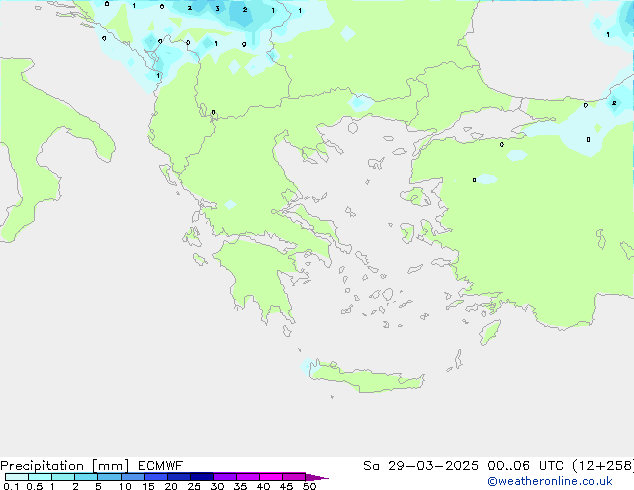The height and width of the screenshot is (490, 634).
Task: Pick the 5–10 mm legend swatch
Action: point(109,477)
